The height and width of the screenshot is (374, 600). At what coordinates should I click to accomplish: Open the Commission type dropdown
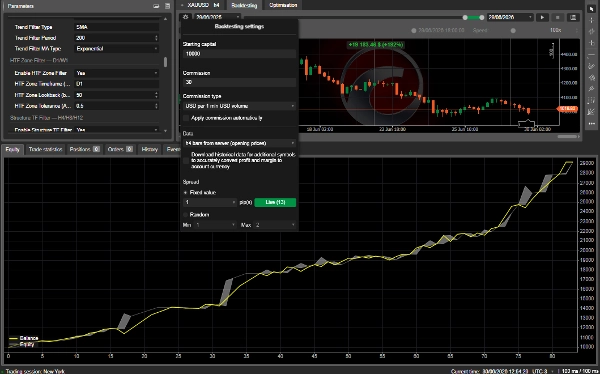[x=239, y=106]
